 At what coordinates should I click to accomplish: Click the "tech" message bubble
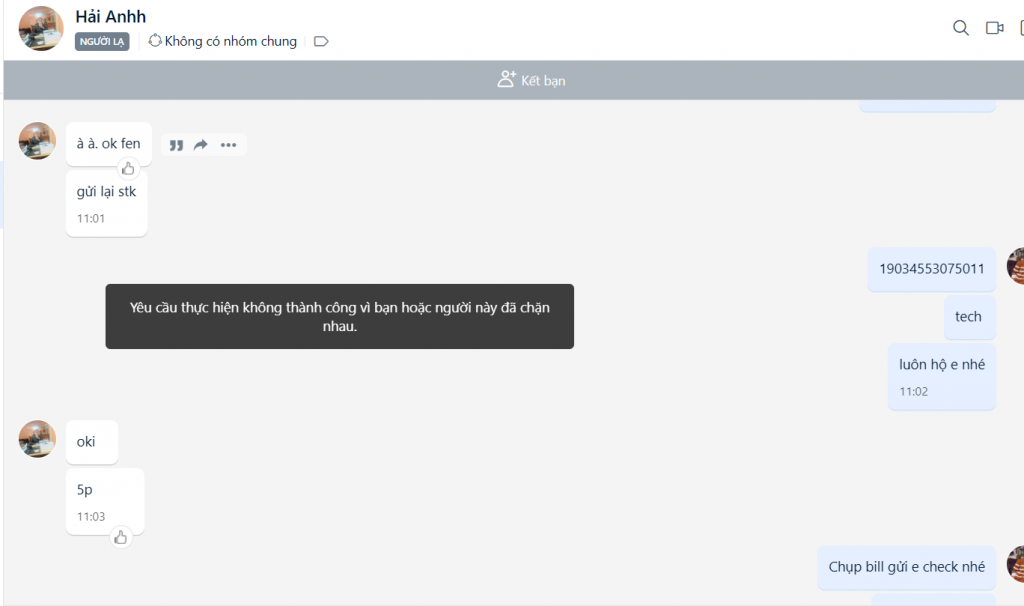968,317
